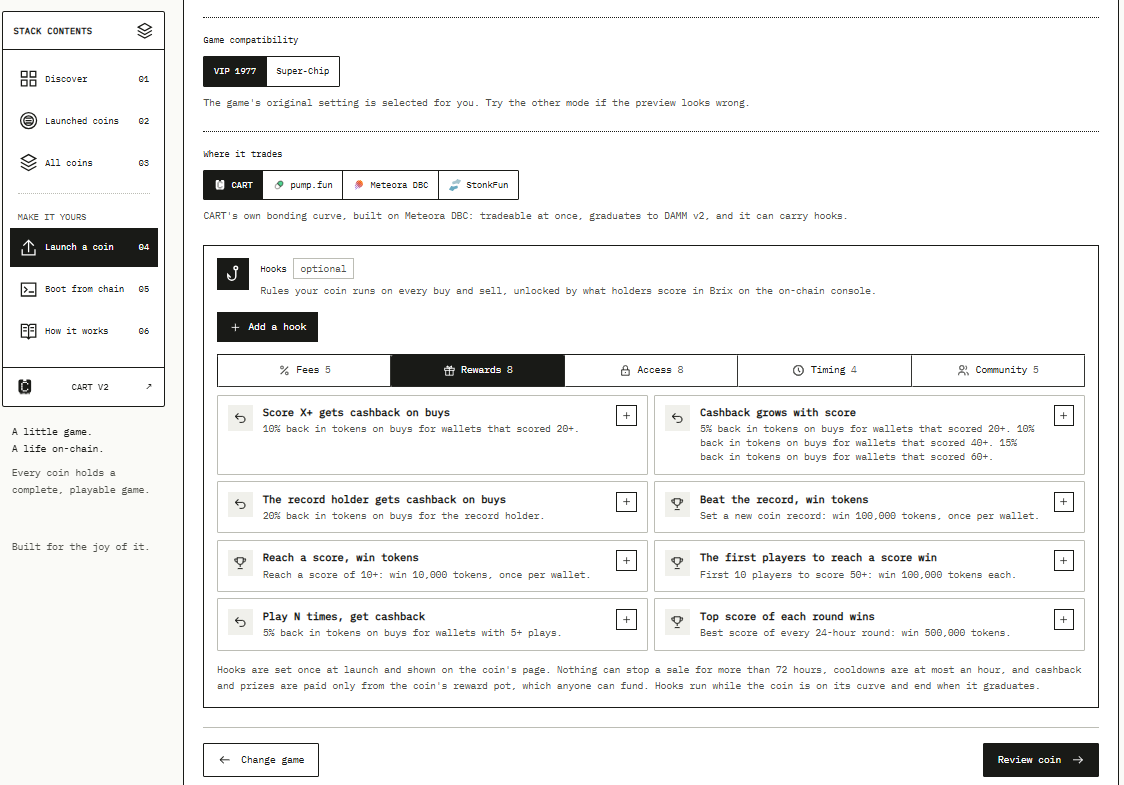Click the 'Where it trades' label
The height and width of the screenshot is (785, 1124).
click(x=242, y=154)
